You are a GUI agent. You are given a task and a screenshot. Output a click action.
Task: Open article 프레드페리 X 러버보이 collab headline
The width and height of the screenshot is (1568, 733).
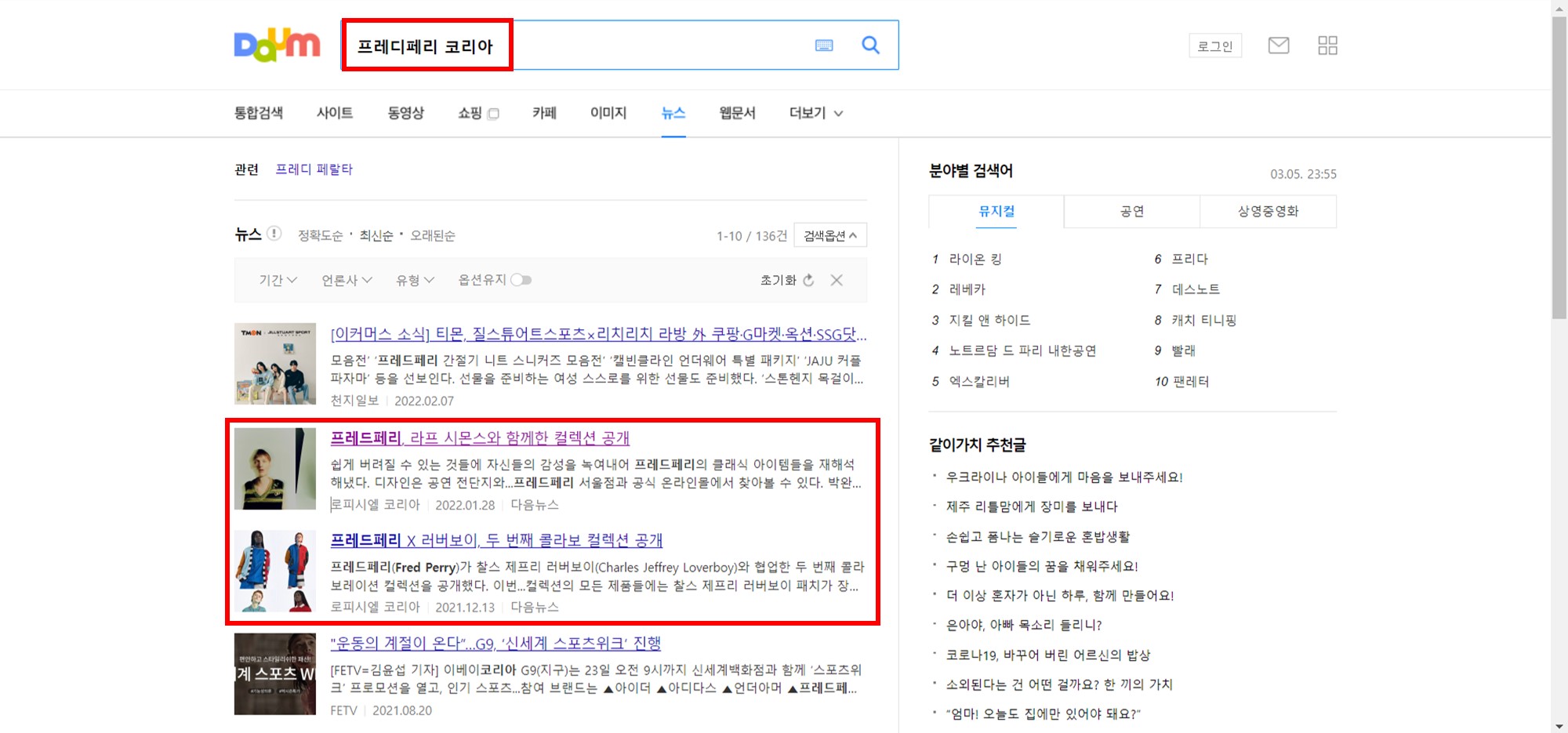click(496, 540)
